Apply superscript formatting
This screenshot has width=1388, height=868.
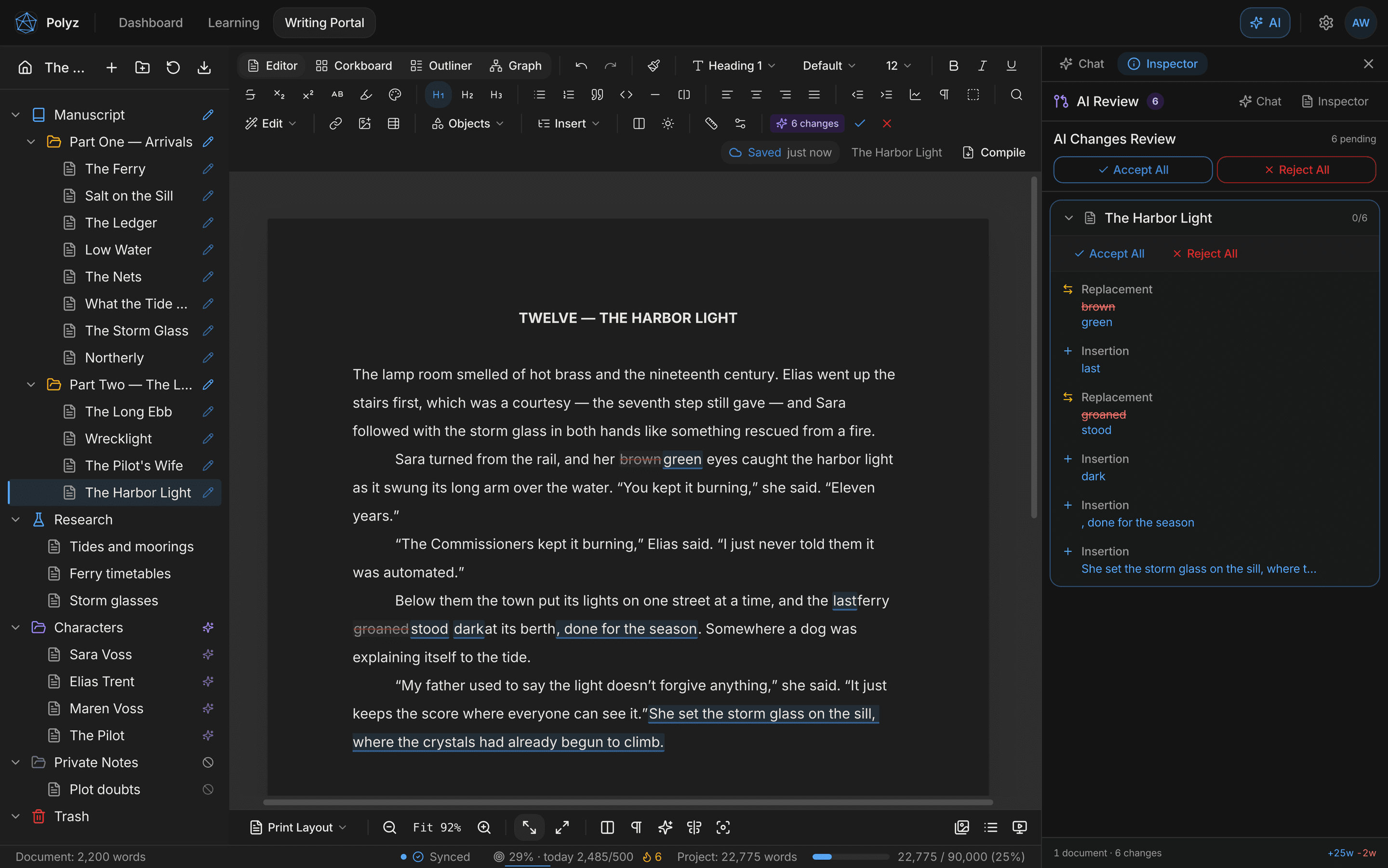[308, 95]
